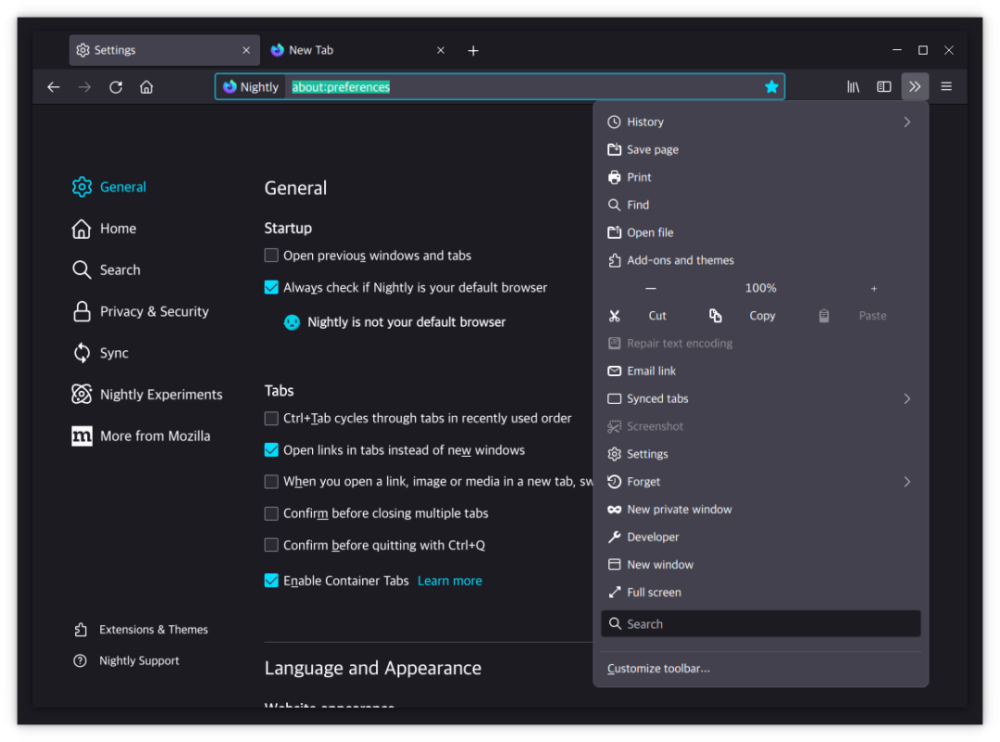Click the bookmark star in address bar
This screenshot has height=742, width=1000.
pos(771,87)
